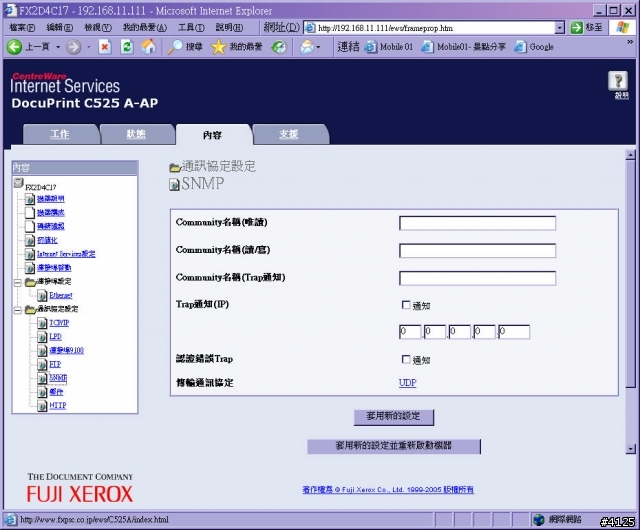Click the 連接埠設定 folder icon in tree
640x530 pixels.
click(30, 281)
